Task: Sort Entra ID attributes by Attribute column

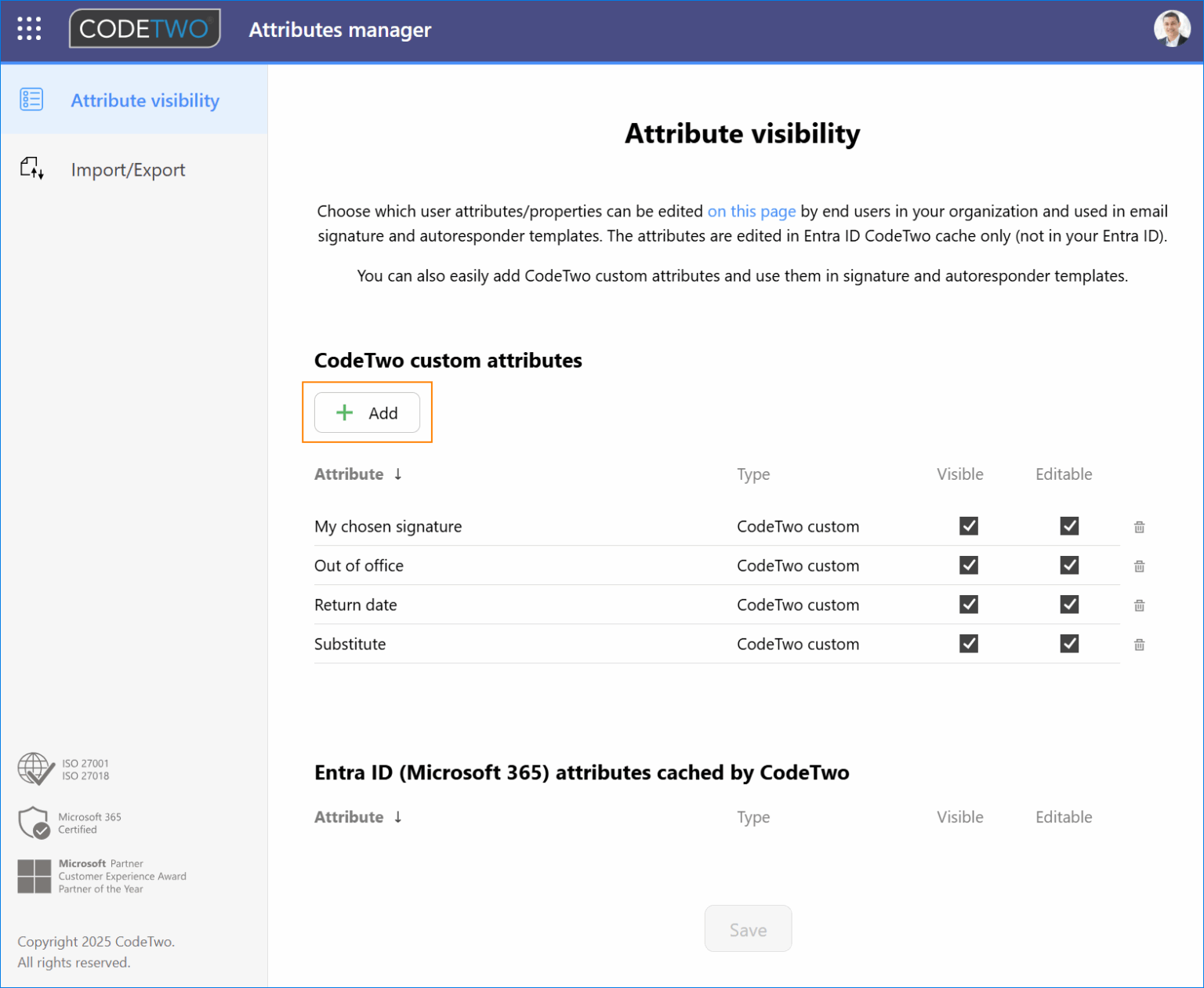Action: pos(398,817)
